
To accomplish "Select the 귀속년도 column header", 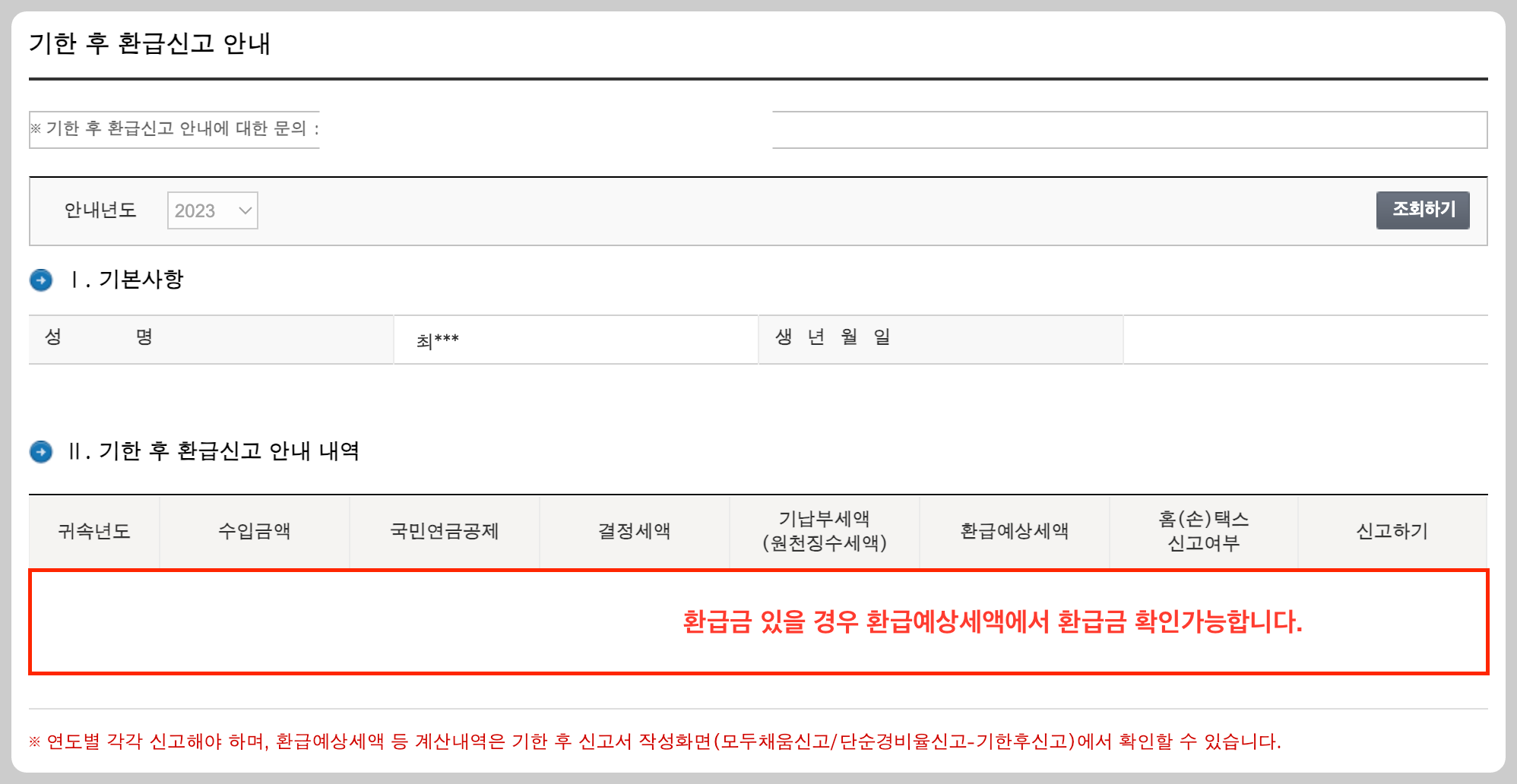I will (93, 532).
